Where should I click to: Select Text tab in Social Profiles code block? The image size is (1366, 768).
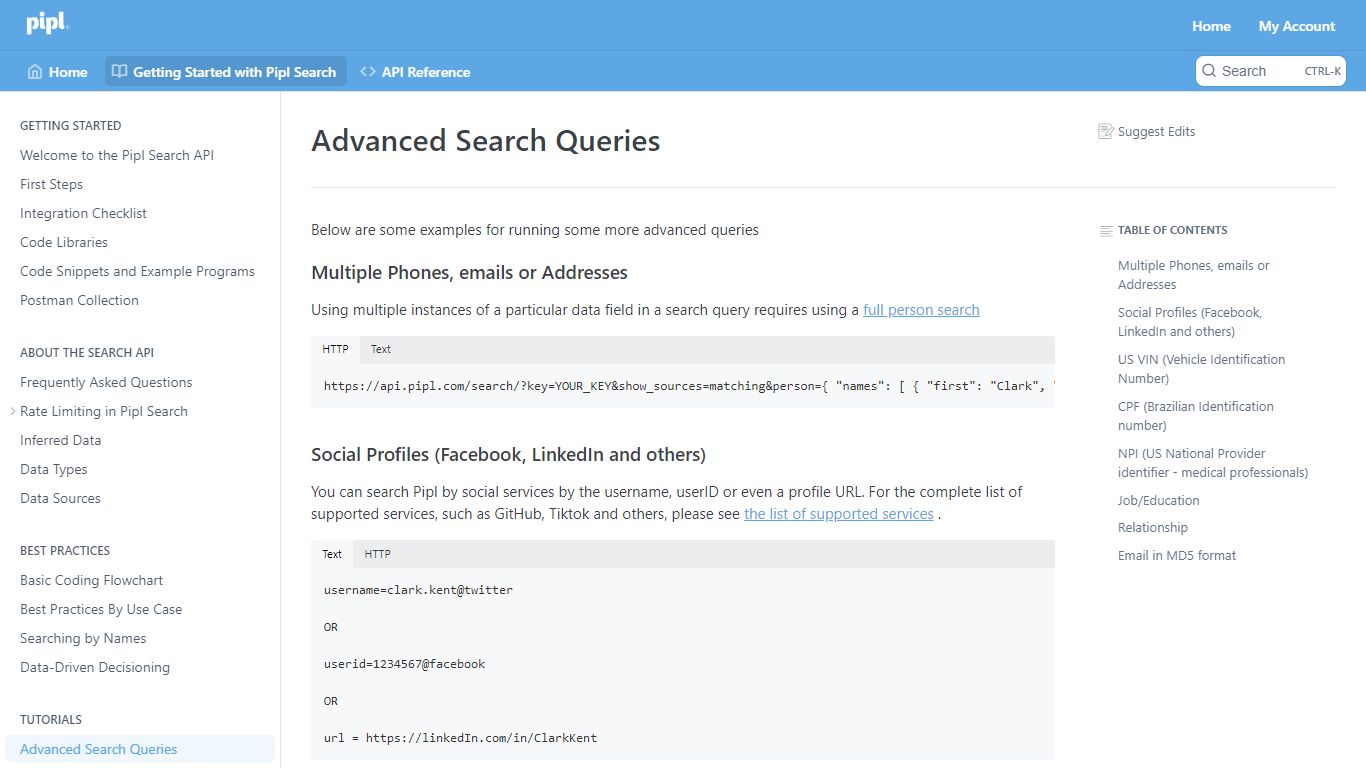332,554
